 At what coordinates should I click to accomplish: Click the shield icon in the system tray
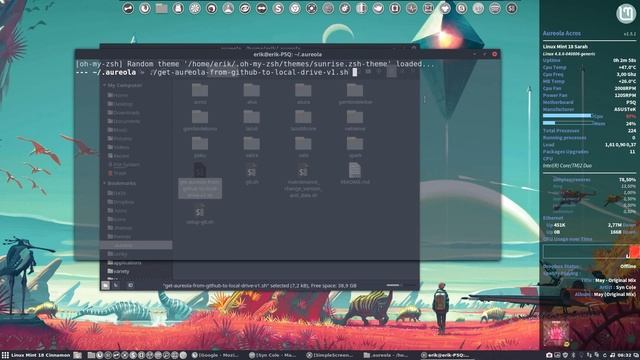coord(565,356)
